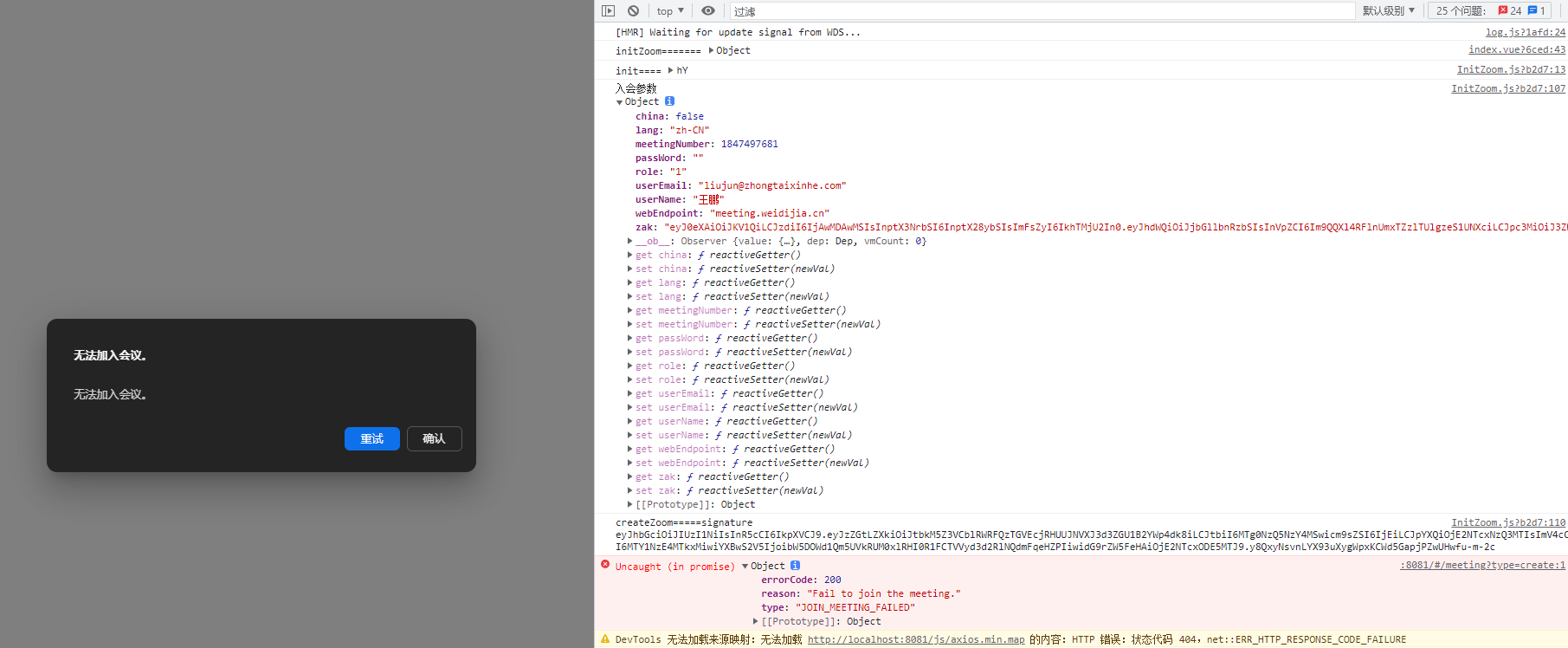Open source link index.vue?6ced:43
Viewport: 1568px width, 648px height.
point(1517,49)
